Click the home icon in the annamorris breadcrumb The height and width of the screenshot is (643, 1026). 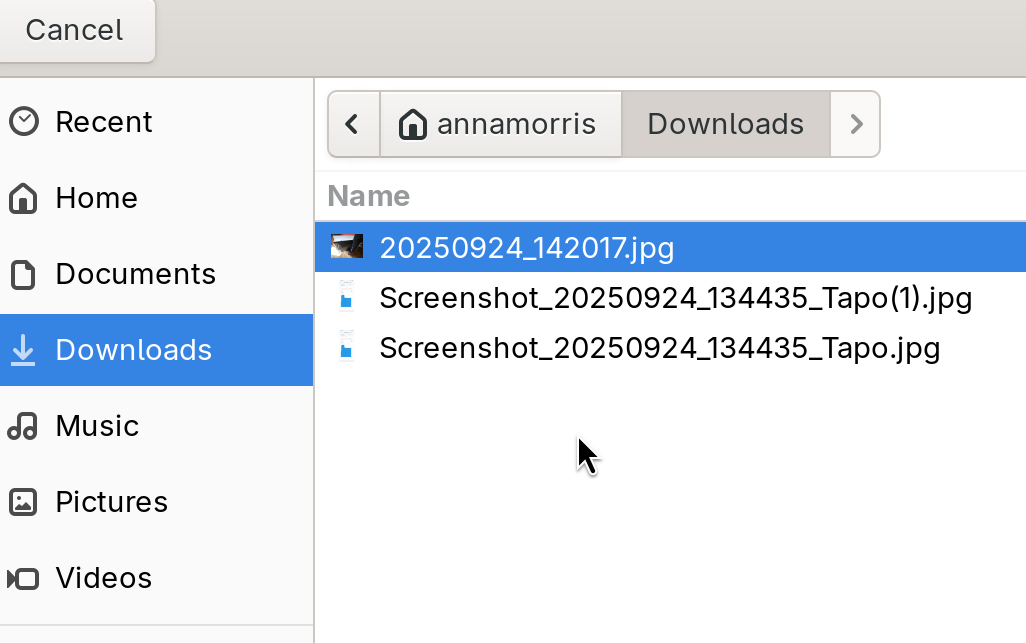[x=412, y=124]
